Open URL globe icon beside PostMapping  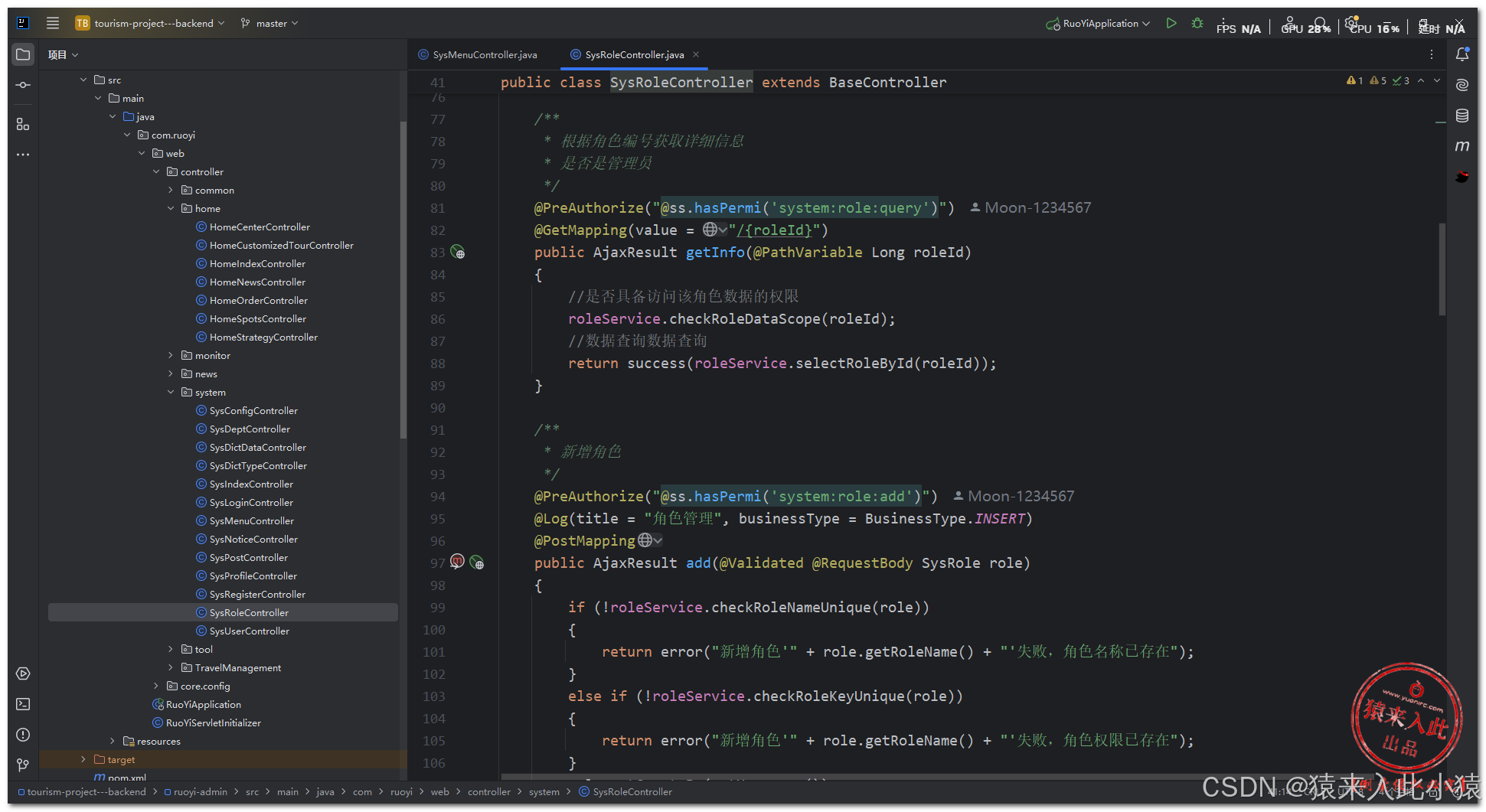click(650, 540)
